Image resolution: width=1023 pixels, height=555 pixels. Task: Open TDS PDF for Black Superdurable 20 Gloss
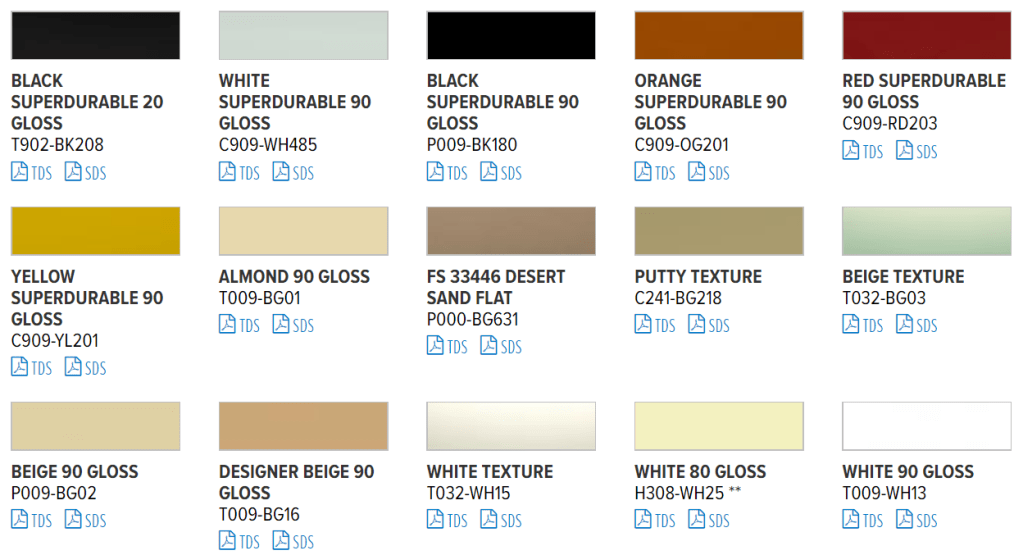pyautogui.click(x=31, y=173)
